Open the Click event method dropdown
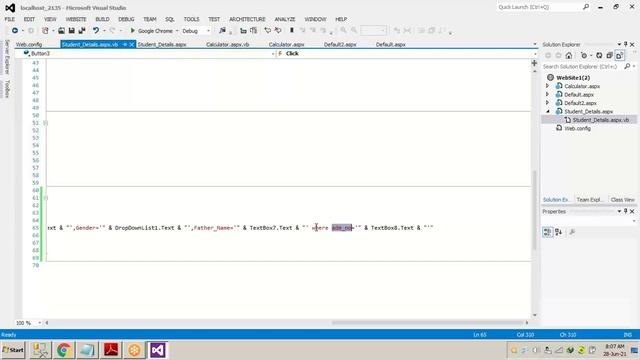The height and width of the screenshot is (360, 640). click(535, 54)
